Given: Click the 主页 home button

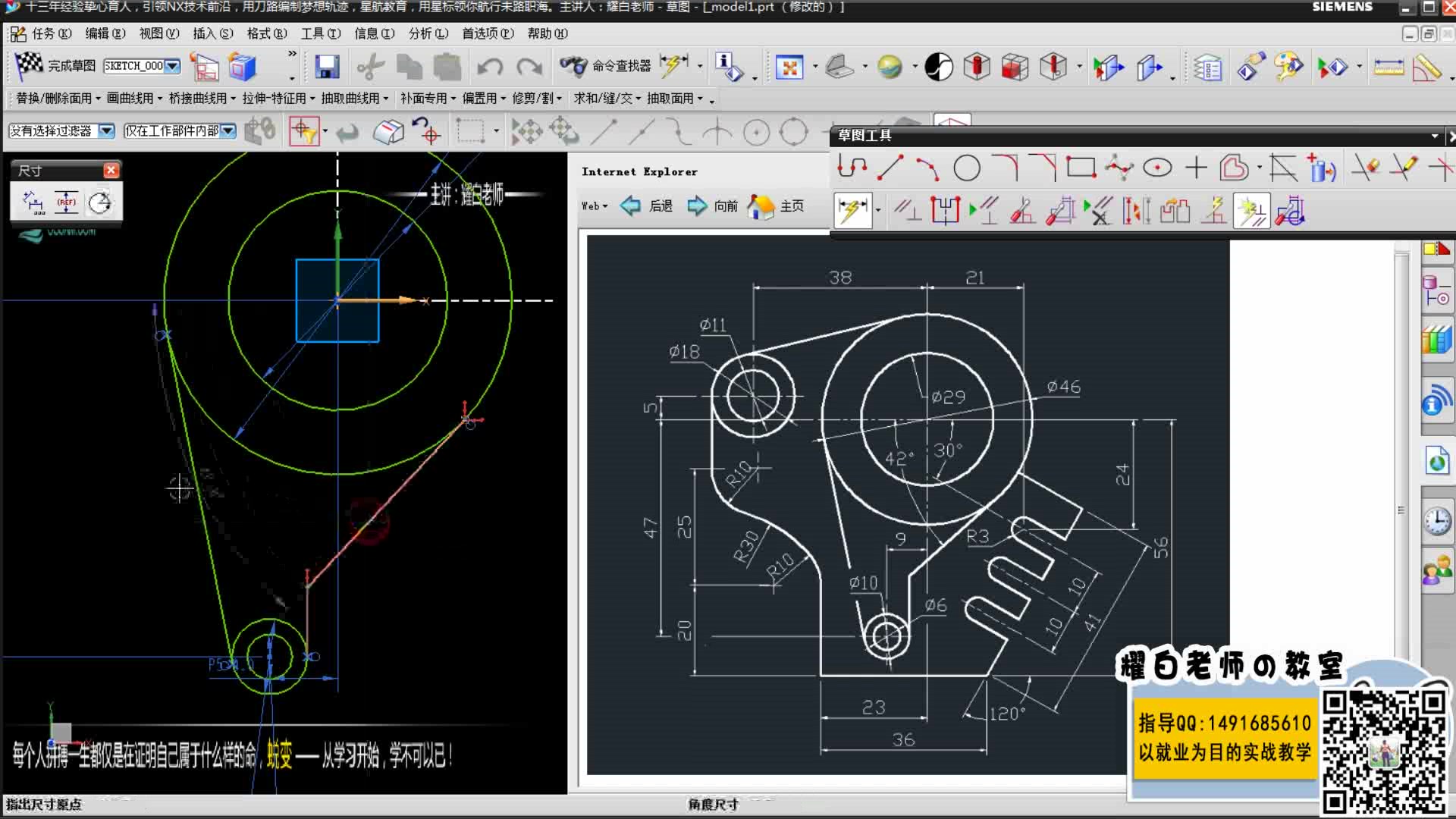Looking at the screenshot, I should pyautogui.click(x=776, y=206).
